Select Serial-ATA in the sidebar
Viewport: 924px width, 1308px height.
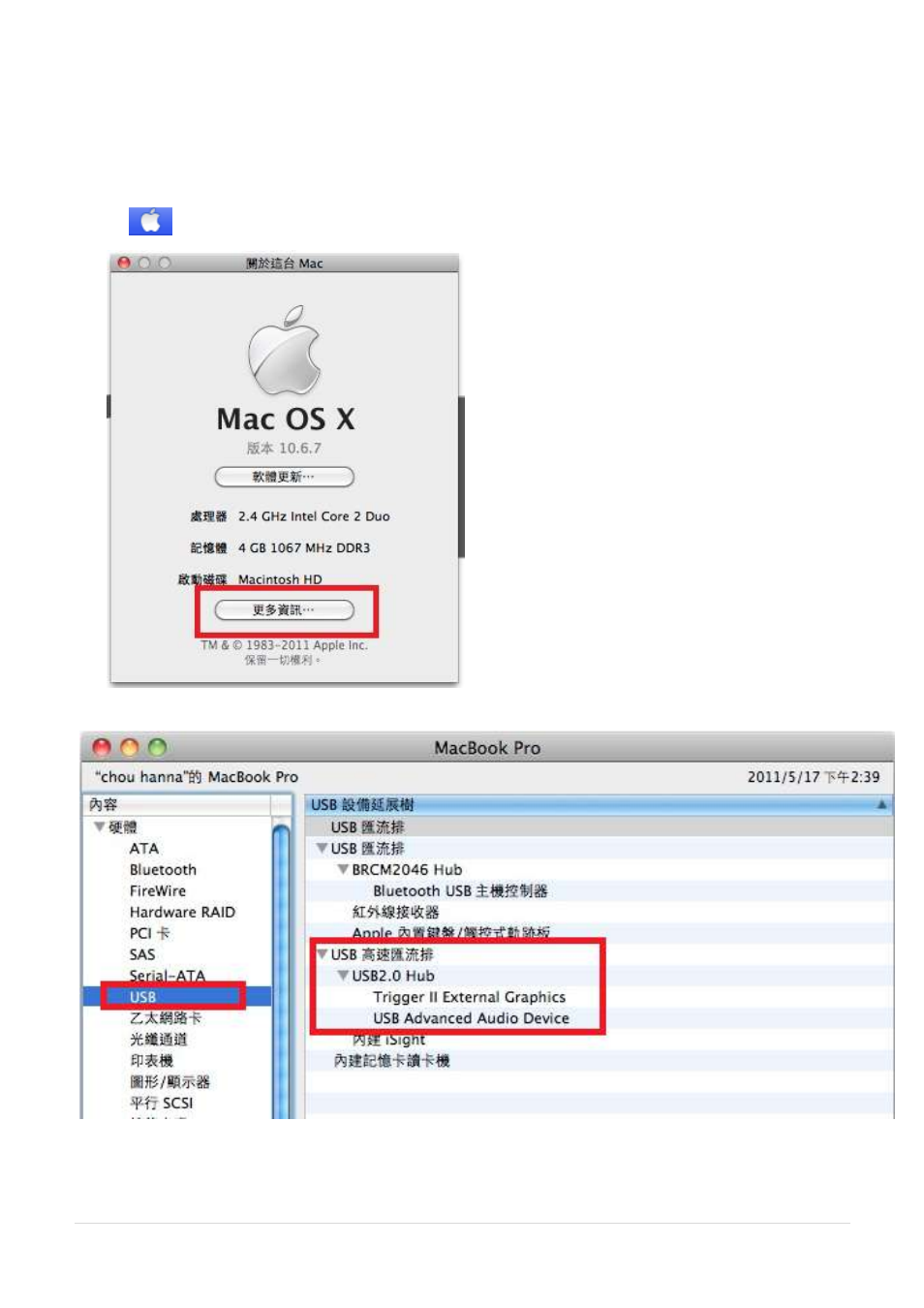(x=168, y=976)
